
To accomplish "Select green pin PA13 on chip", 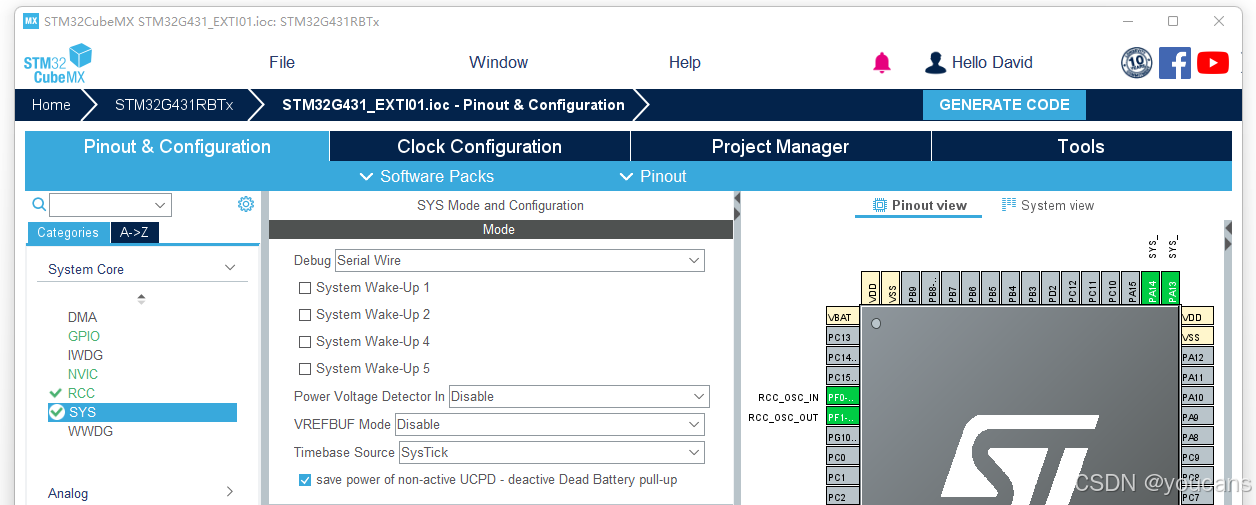I will (x=1171, y=288).
